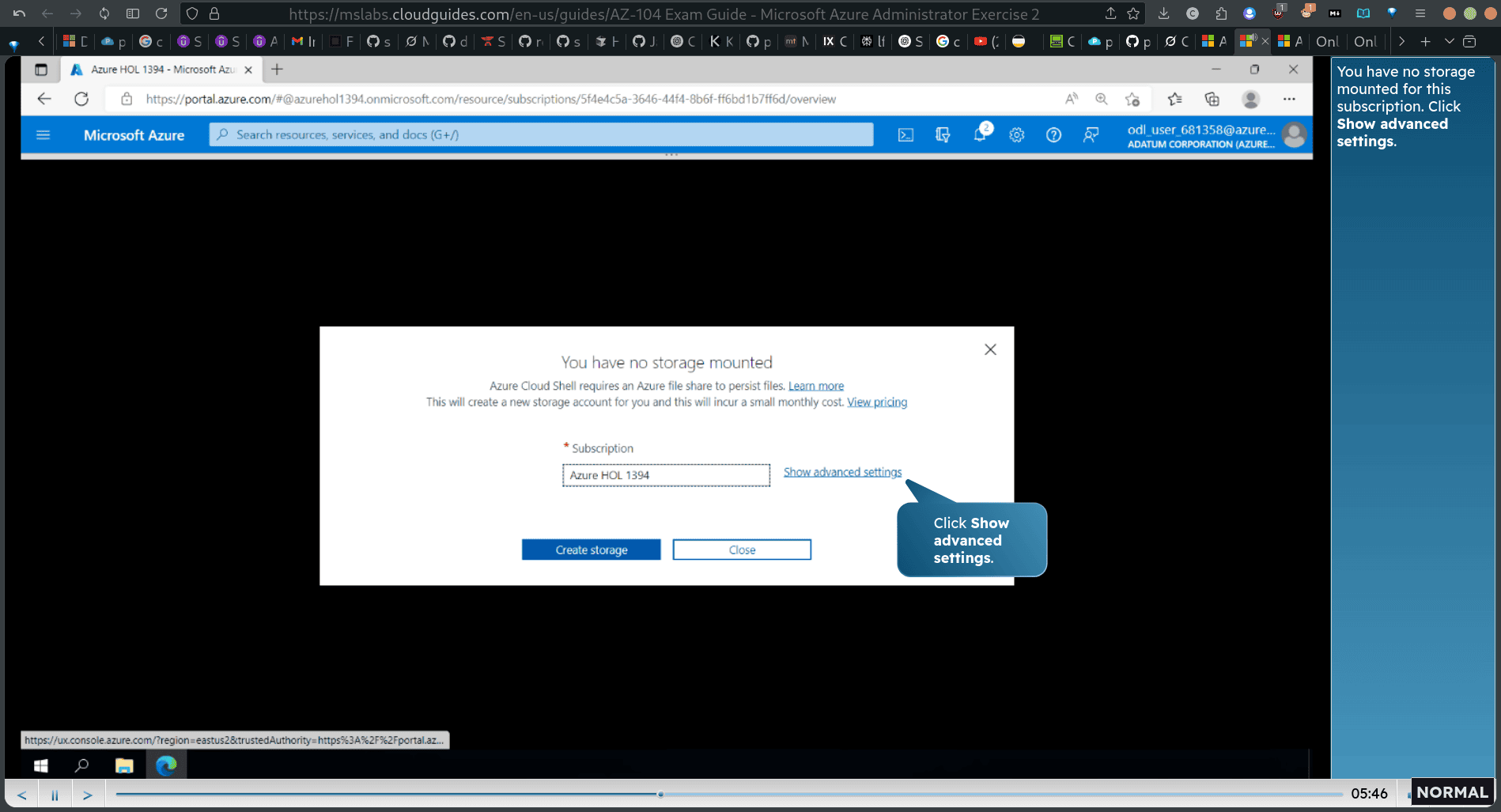The height and width of the screenshot is (812, 1501).
Task: Click the NORMAL mode button
Action: point(1452,792)
